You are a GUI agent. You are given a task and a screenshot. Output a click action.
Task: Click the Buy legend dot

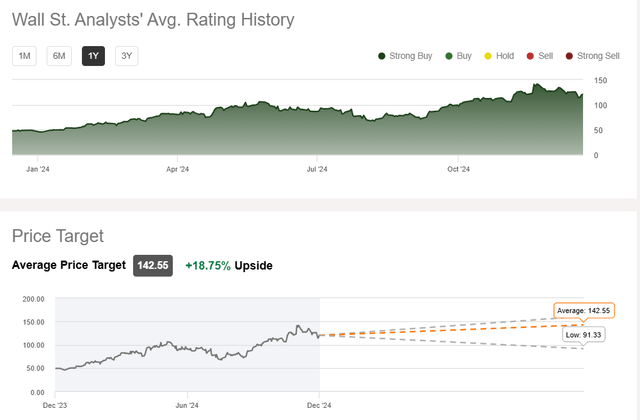[x=450, y=56]
